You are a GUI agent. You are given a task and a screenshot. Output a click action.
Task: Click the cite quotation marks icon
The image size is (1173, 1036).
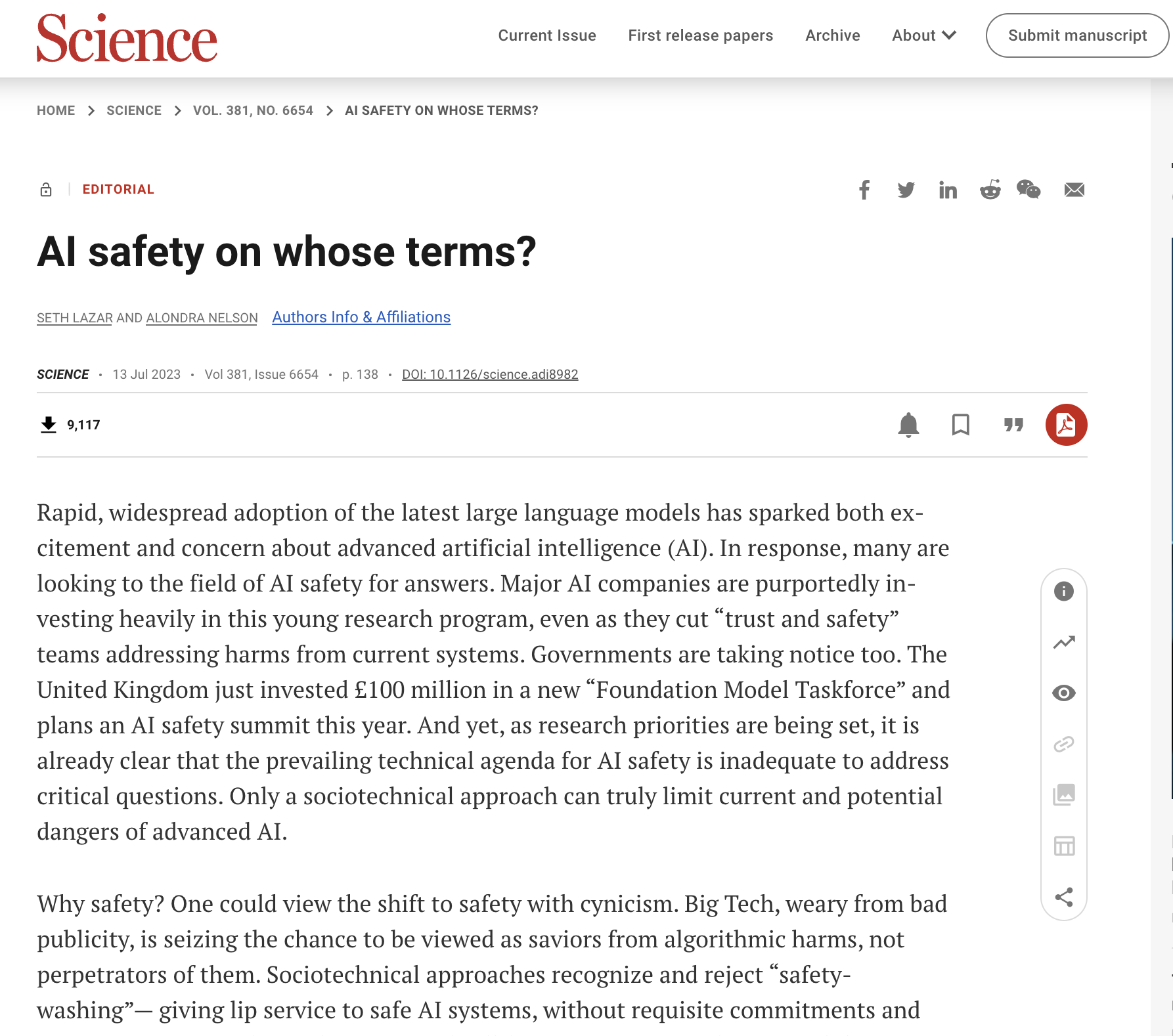[1013, 425]
